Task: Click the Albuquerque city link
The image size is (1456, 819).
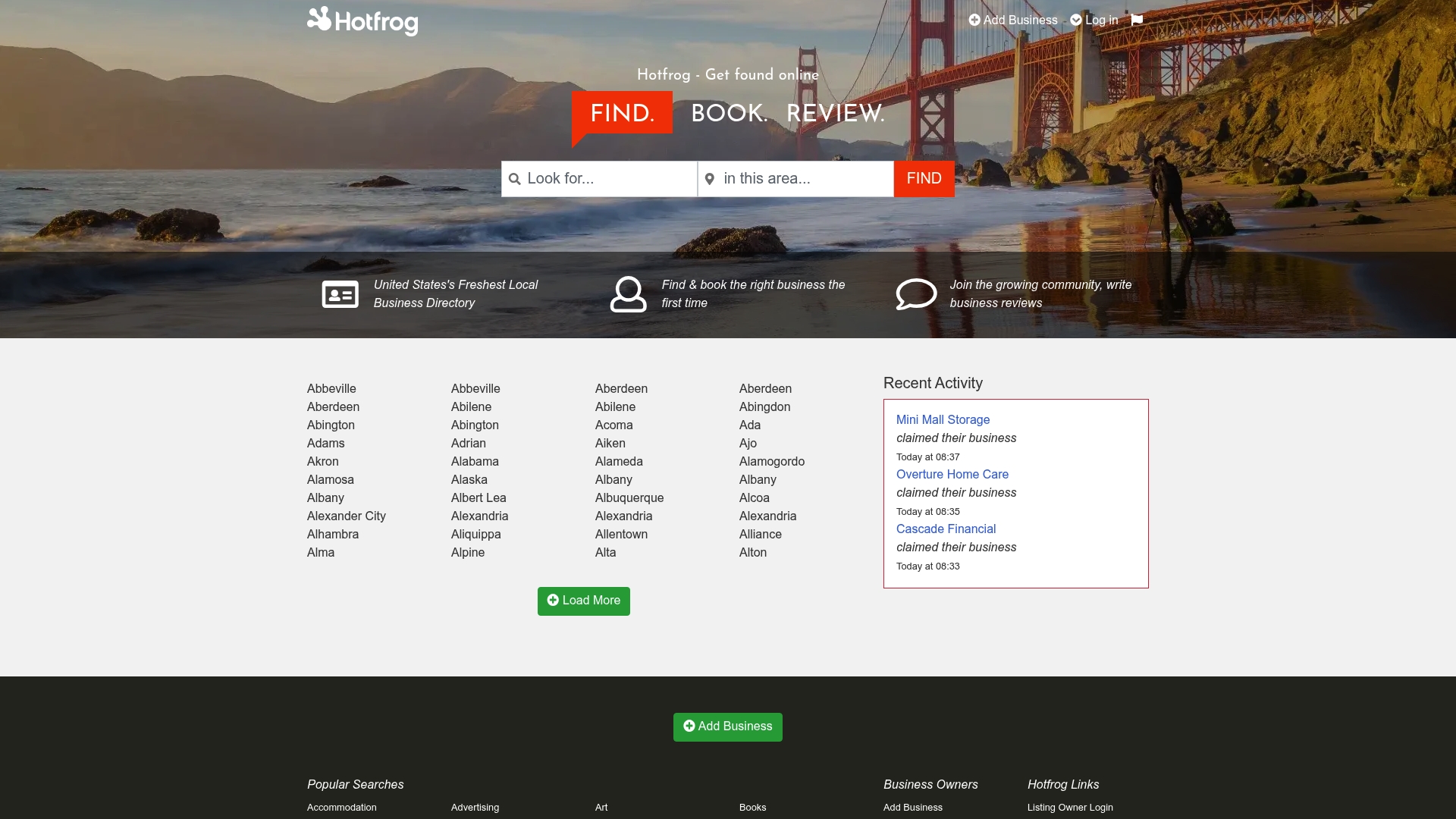Action: [x=629, y=497]
